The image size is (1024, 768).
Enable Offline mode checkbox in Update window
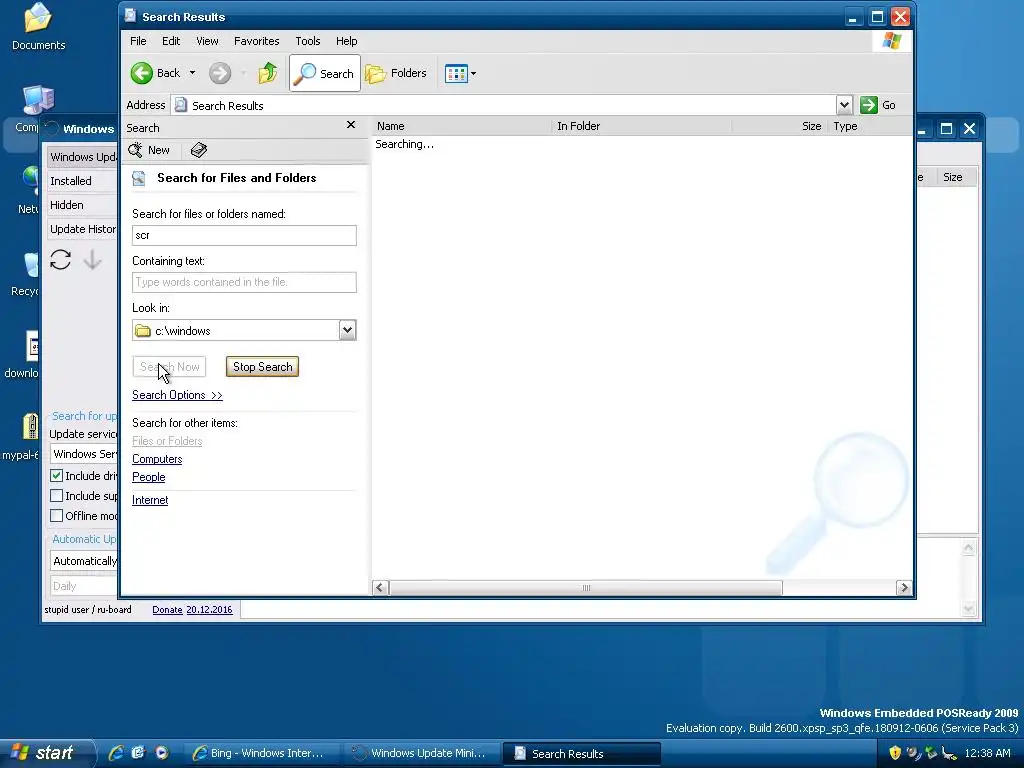(x=57, y=516)
